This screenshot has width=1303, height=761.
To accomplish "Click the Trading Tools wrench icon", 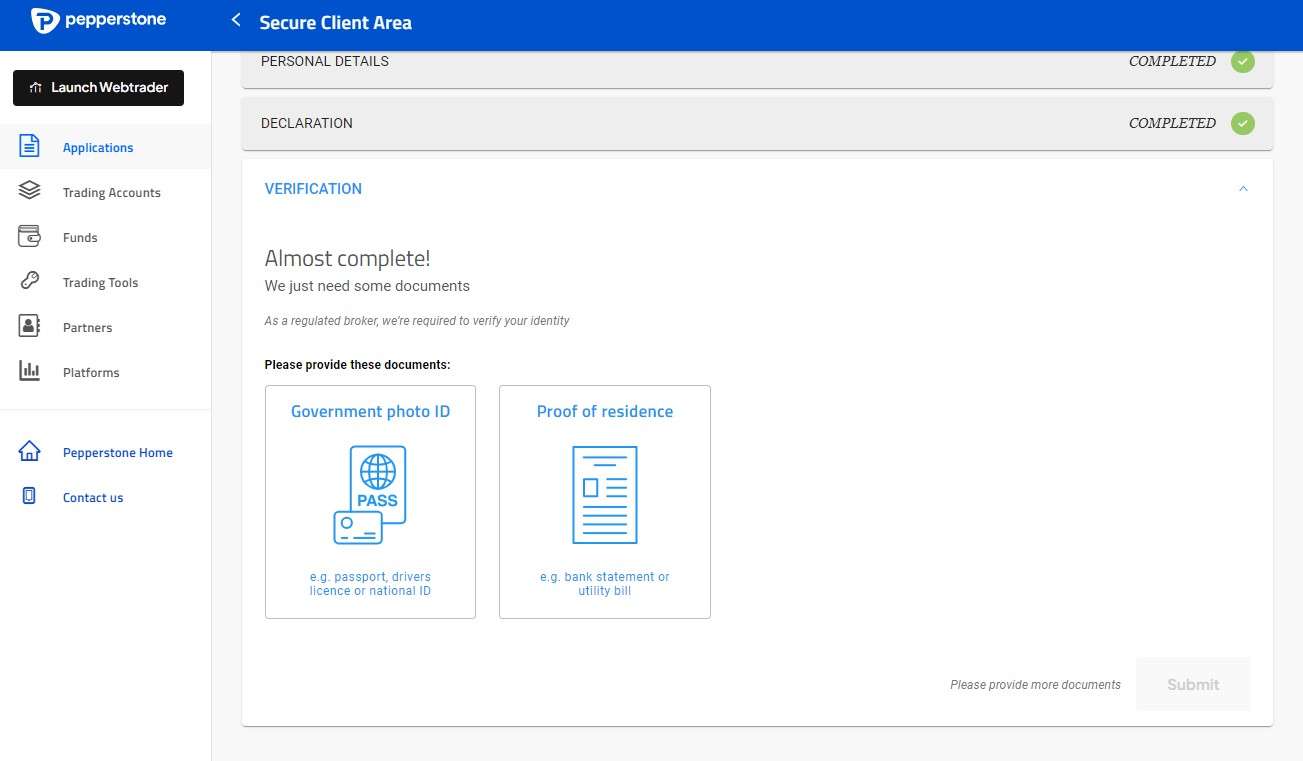I will click(x=29, y=281).
